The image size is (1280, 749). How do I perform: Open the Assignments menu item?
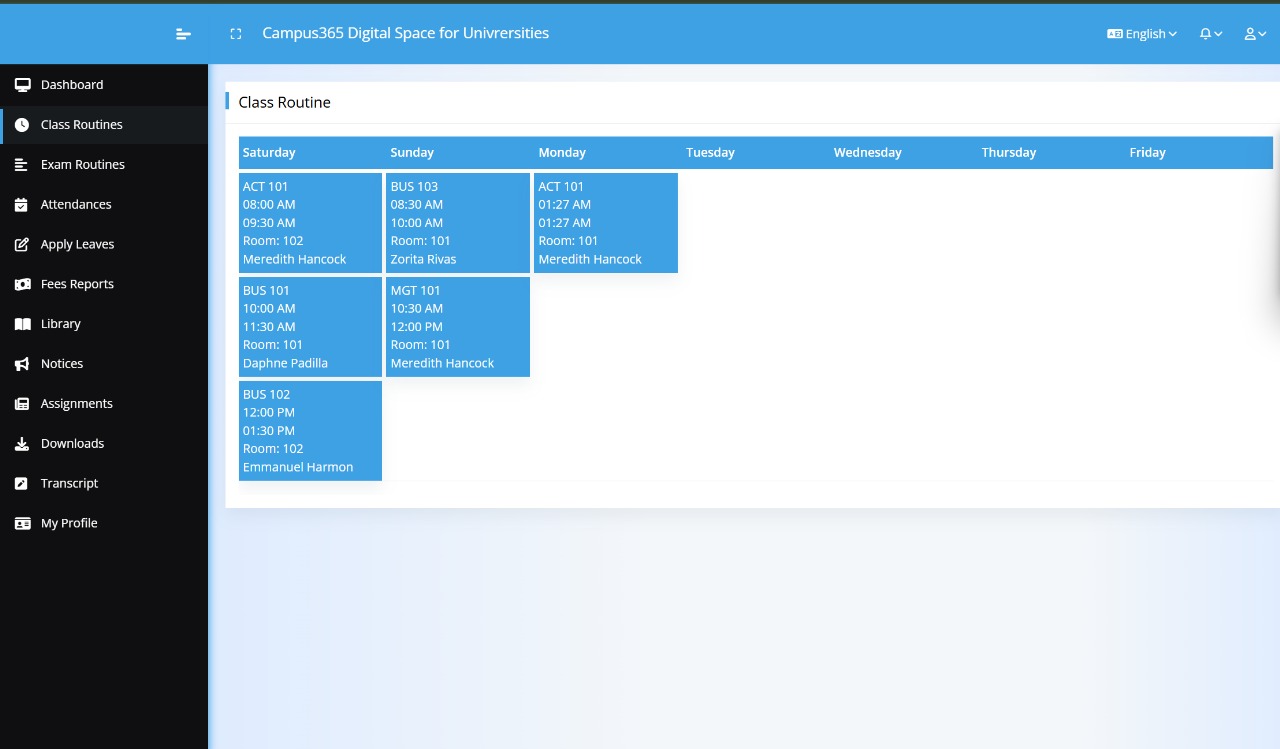[77, 404]
